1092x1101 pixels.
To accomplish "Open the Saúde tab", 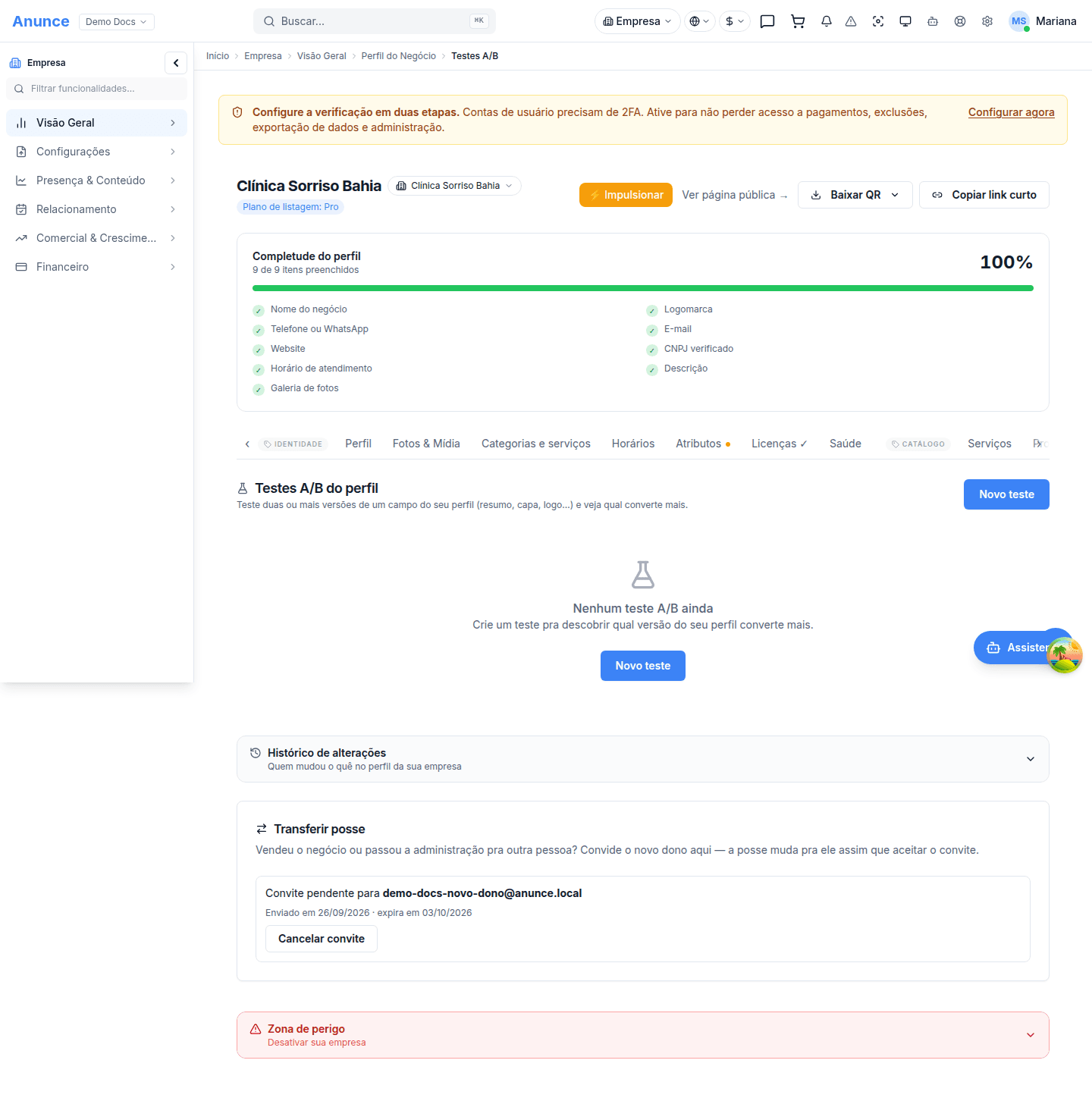I will 846,444.
